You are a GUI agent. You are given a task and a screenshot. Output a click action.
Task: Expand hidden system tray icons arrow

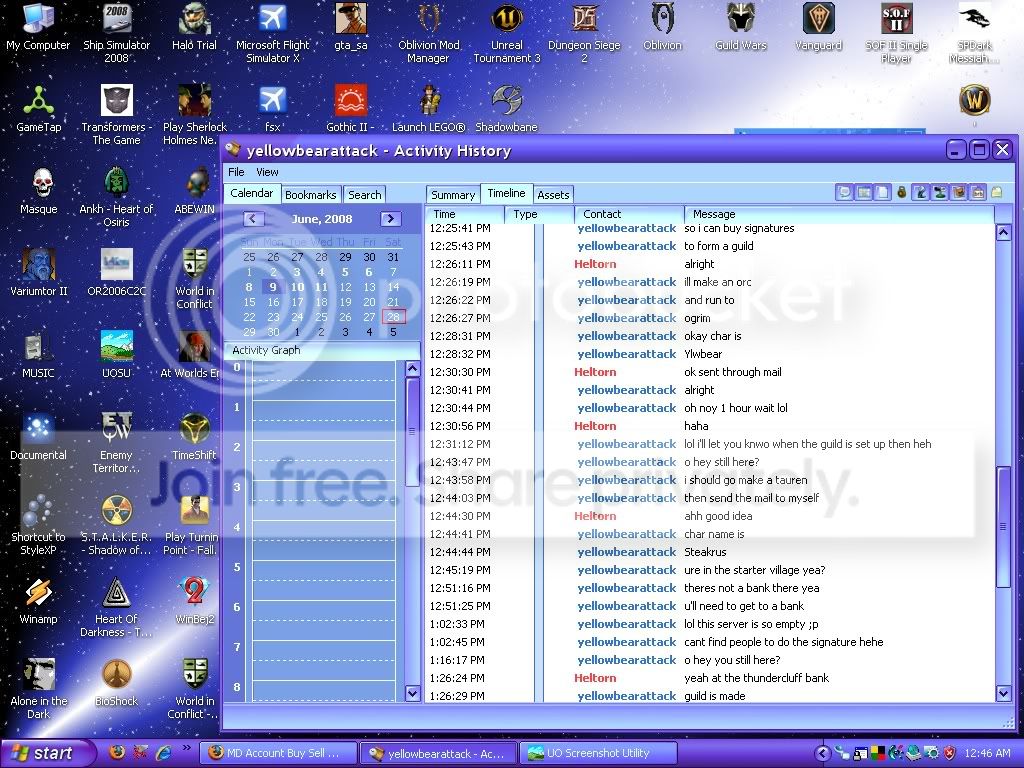[x=822, y=753]
